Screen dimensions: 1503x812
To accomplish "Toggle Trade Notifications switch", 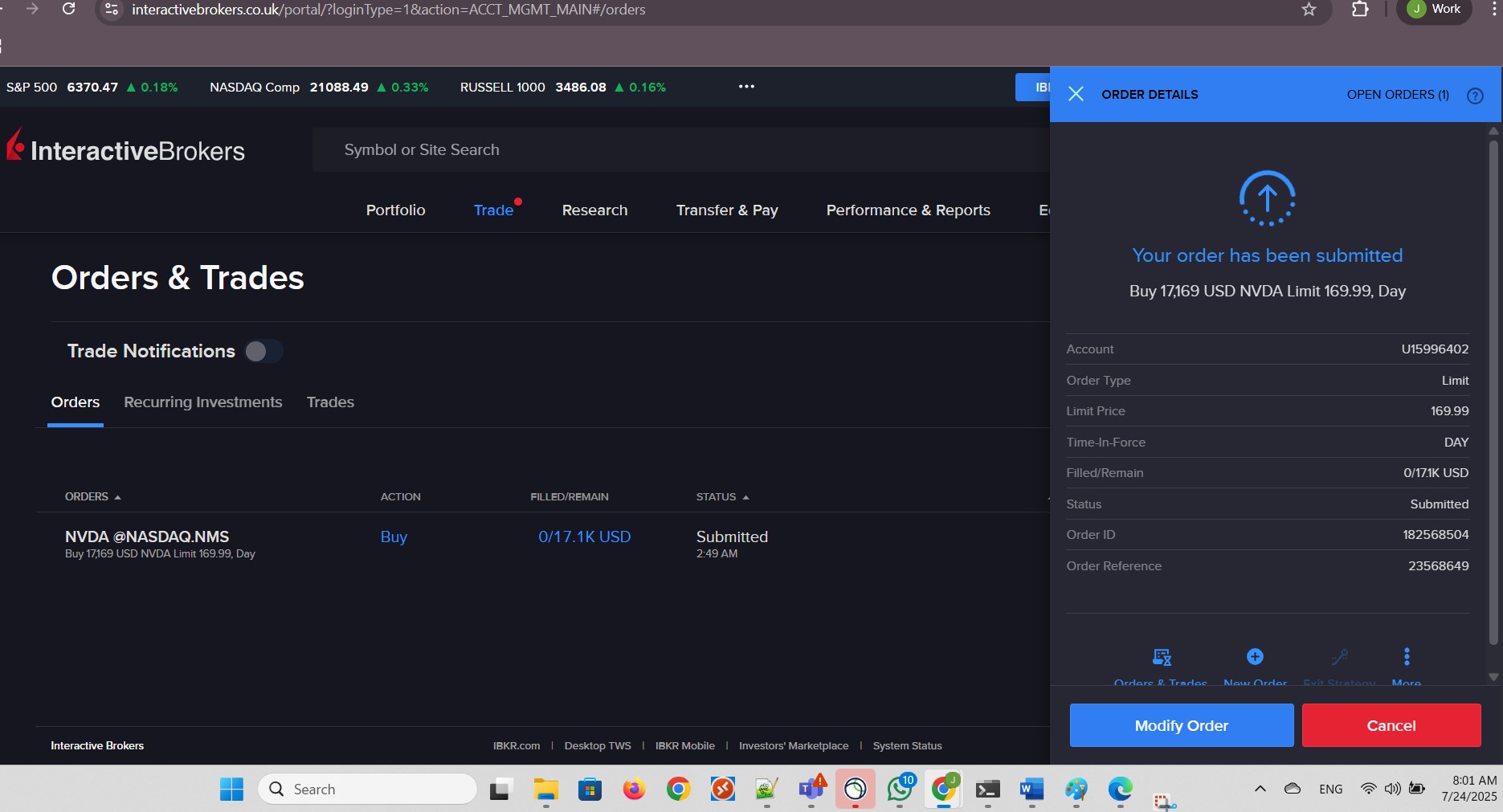I will 263,351.
